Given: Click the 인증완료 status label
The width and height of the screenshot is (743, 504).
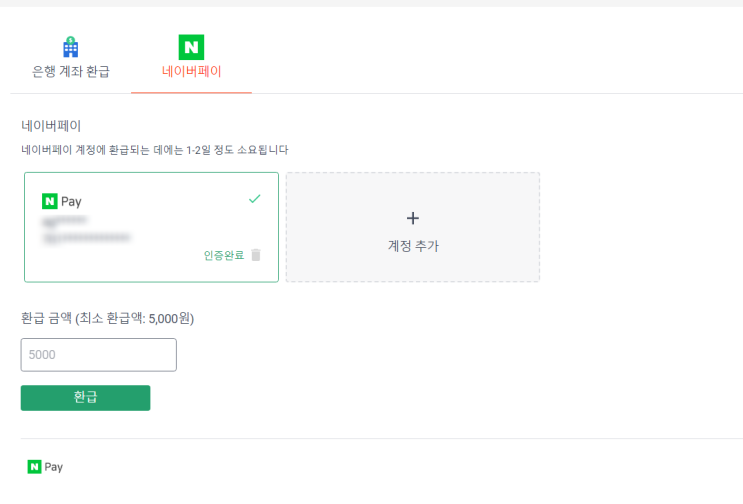Looking at the screenshot, I should (223, 255).
